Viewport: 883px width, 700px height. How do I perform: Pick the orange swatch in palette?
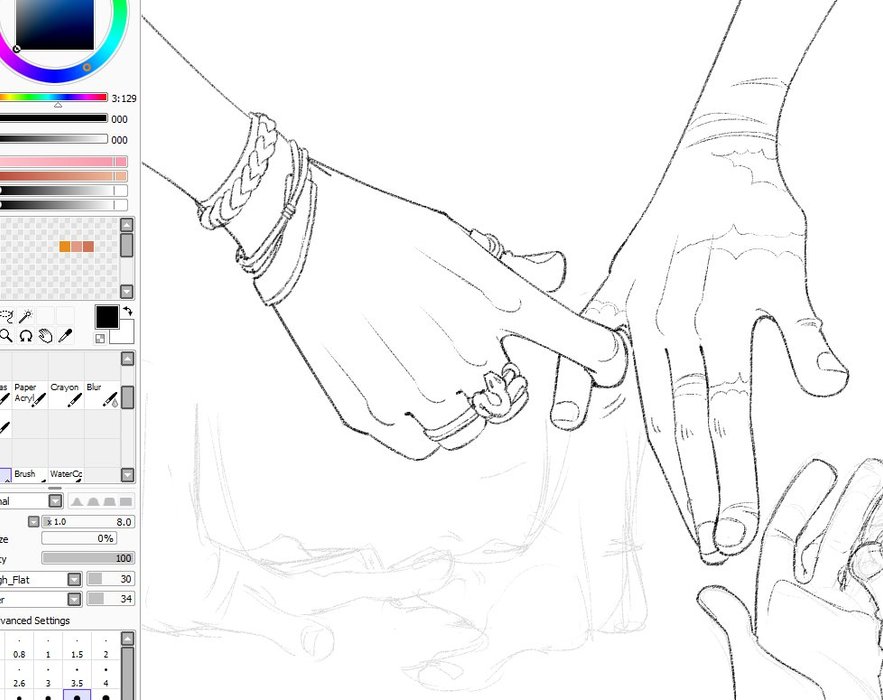click(65, 247)
